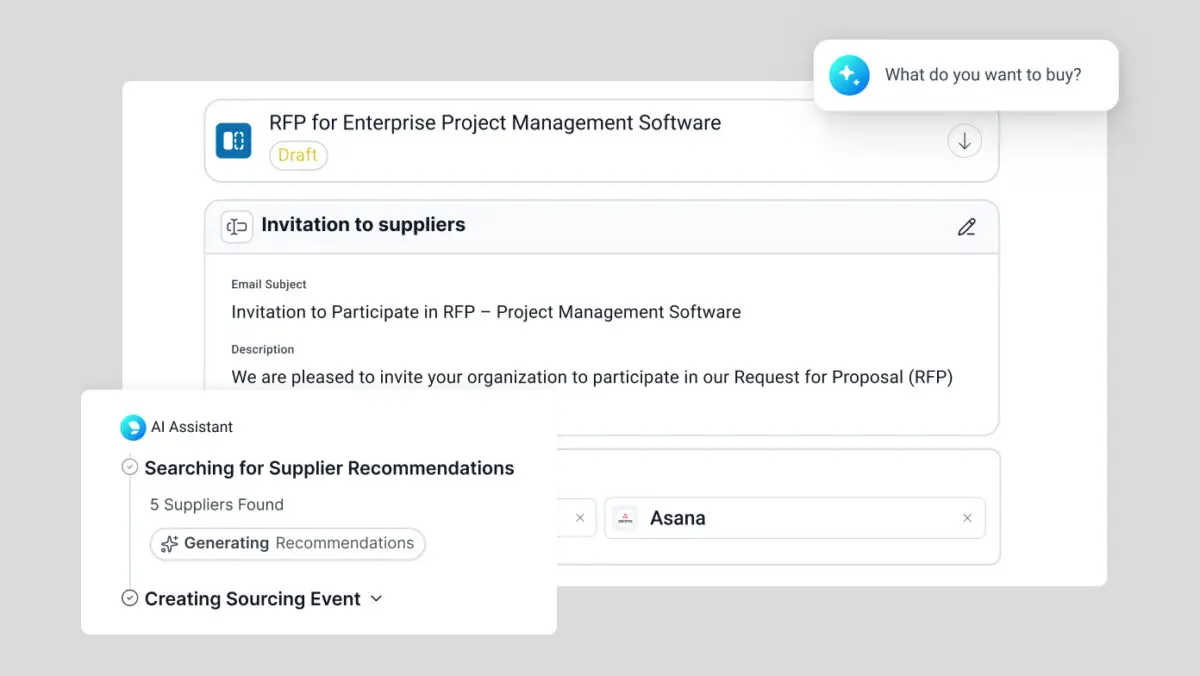Click the 'What do you want to buy?' field
Image resolution: width=1200 pixels, height=676 pixels.
pos(982,75)
